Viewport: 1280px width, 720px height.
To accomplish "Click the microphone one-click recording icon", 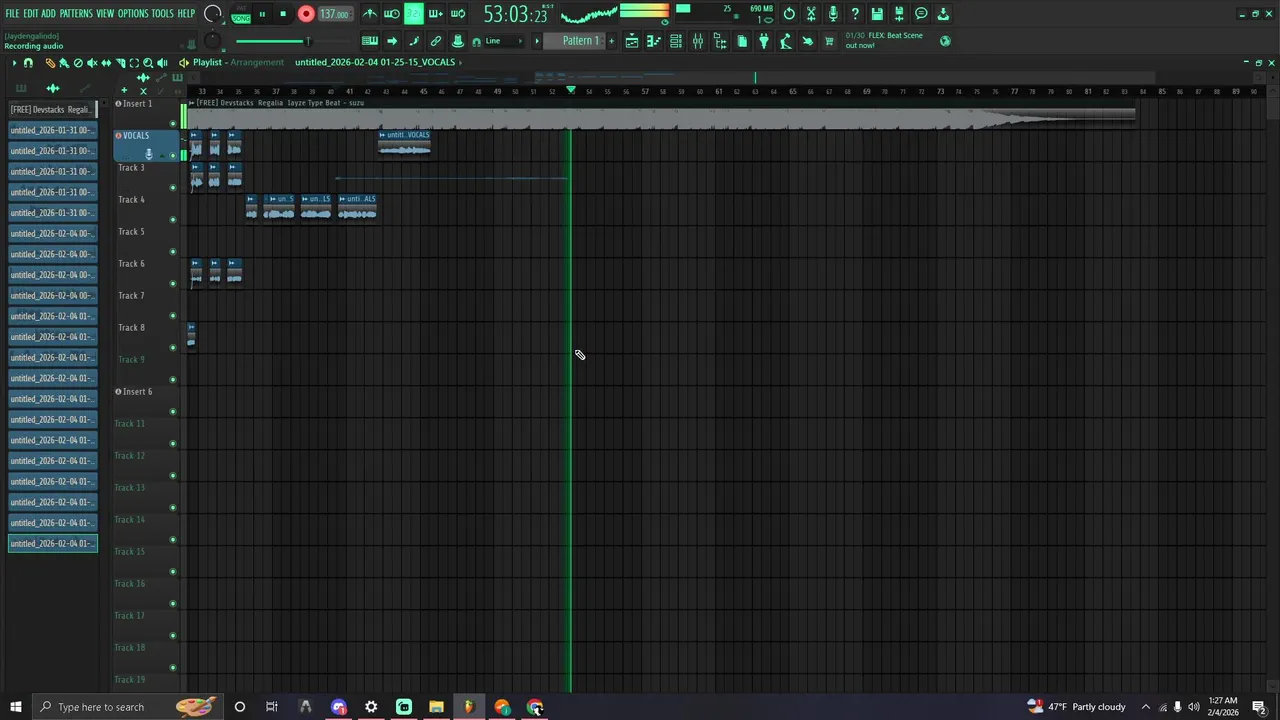I will (x=833, y=14).
